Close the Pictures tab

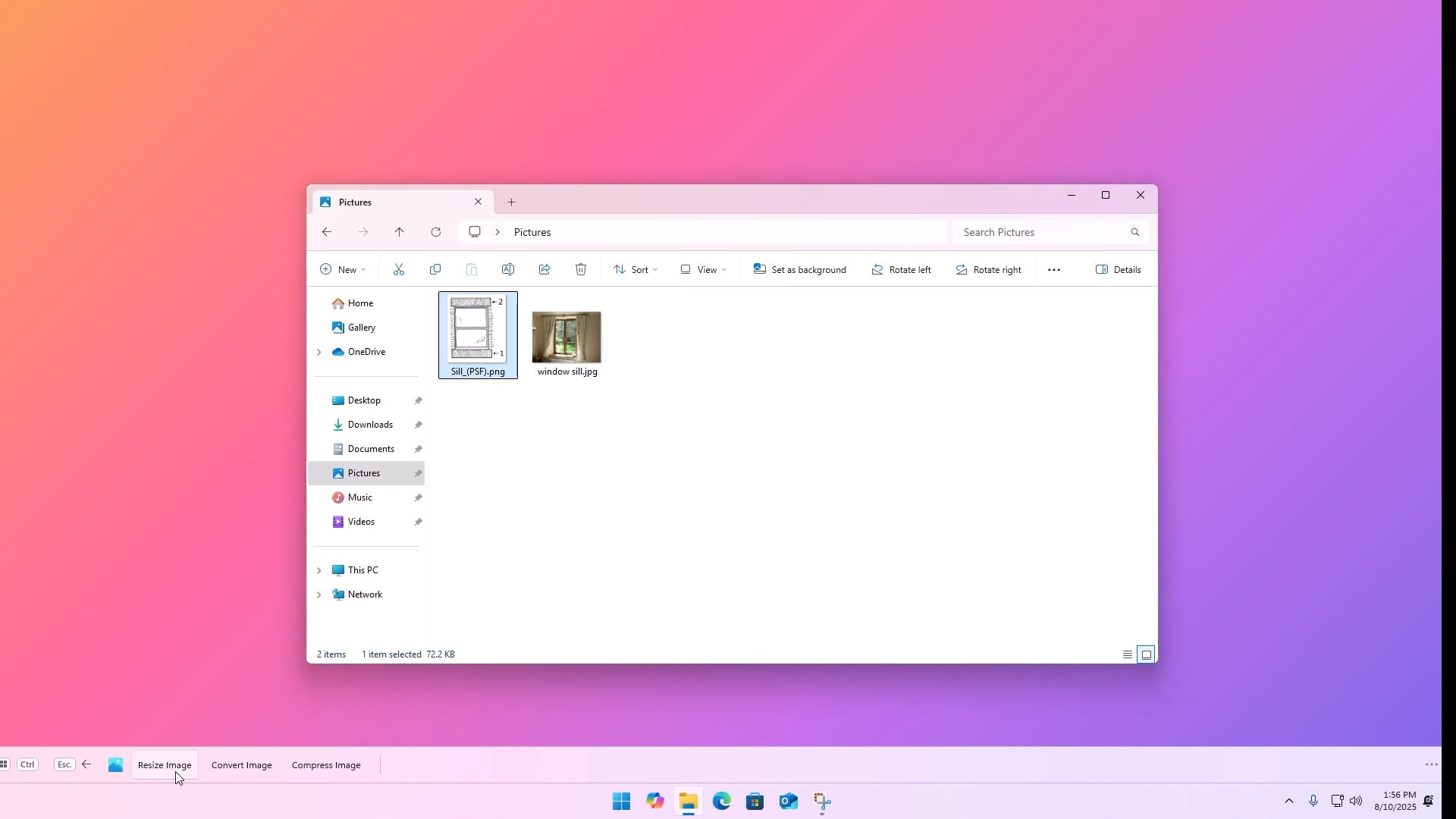pyautogui.click(x=479, y=202)
